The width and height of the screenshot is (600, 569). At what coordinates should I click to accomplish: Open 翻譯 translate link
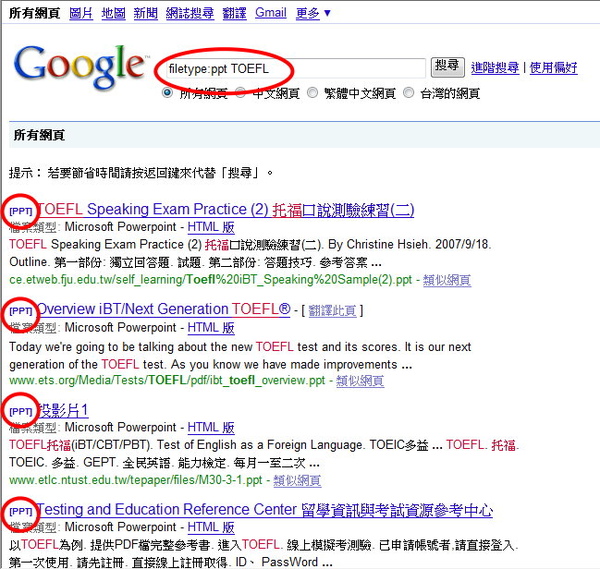coord(235,13)
